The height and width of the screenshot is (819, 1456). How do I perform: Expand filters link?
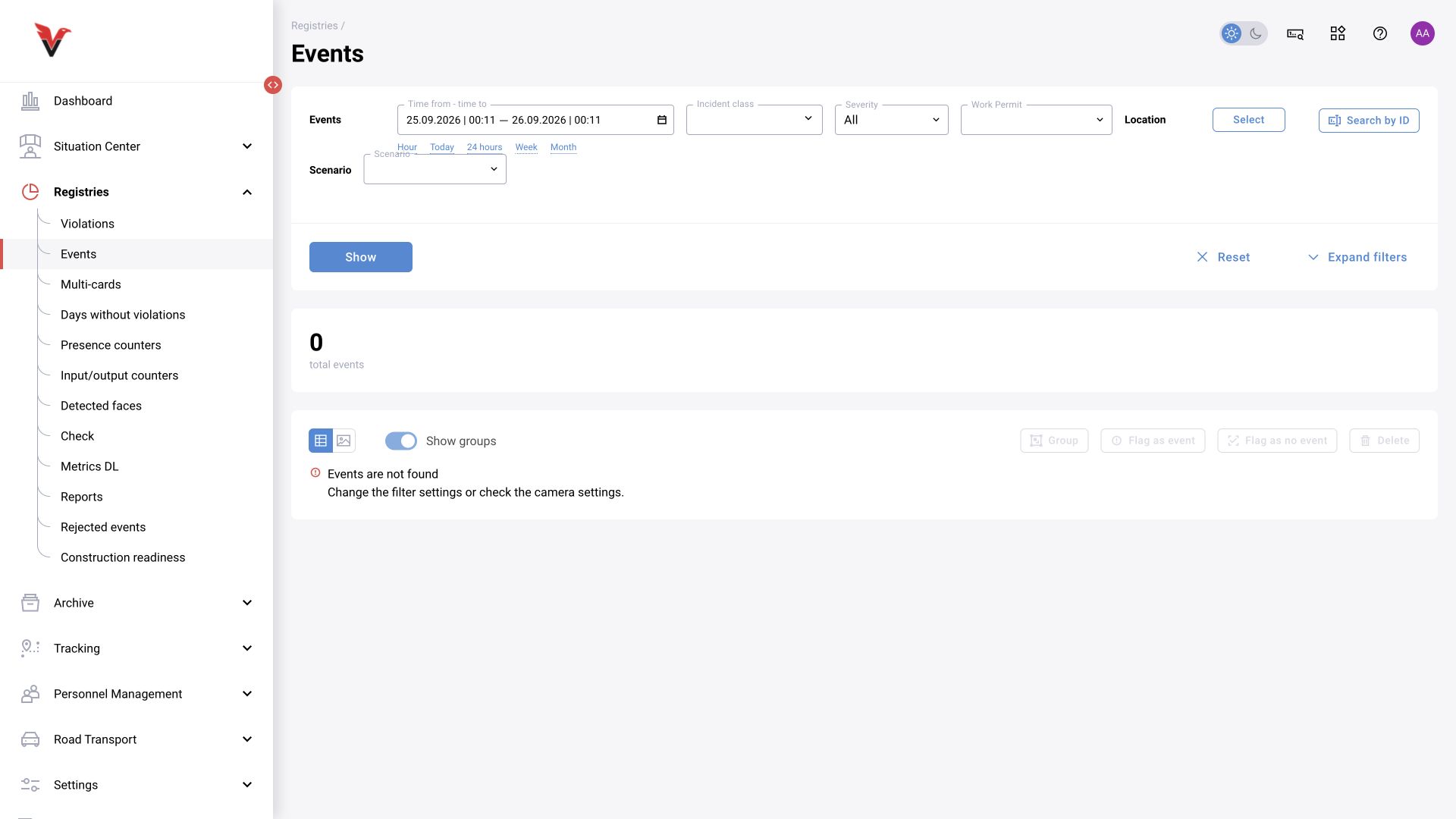click(1357, 257)
